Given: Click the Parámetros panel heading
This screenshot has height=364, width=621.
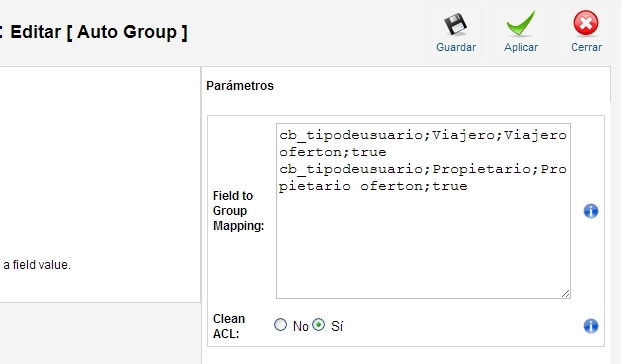Looking at the screenshot, I should 240,86.
